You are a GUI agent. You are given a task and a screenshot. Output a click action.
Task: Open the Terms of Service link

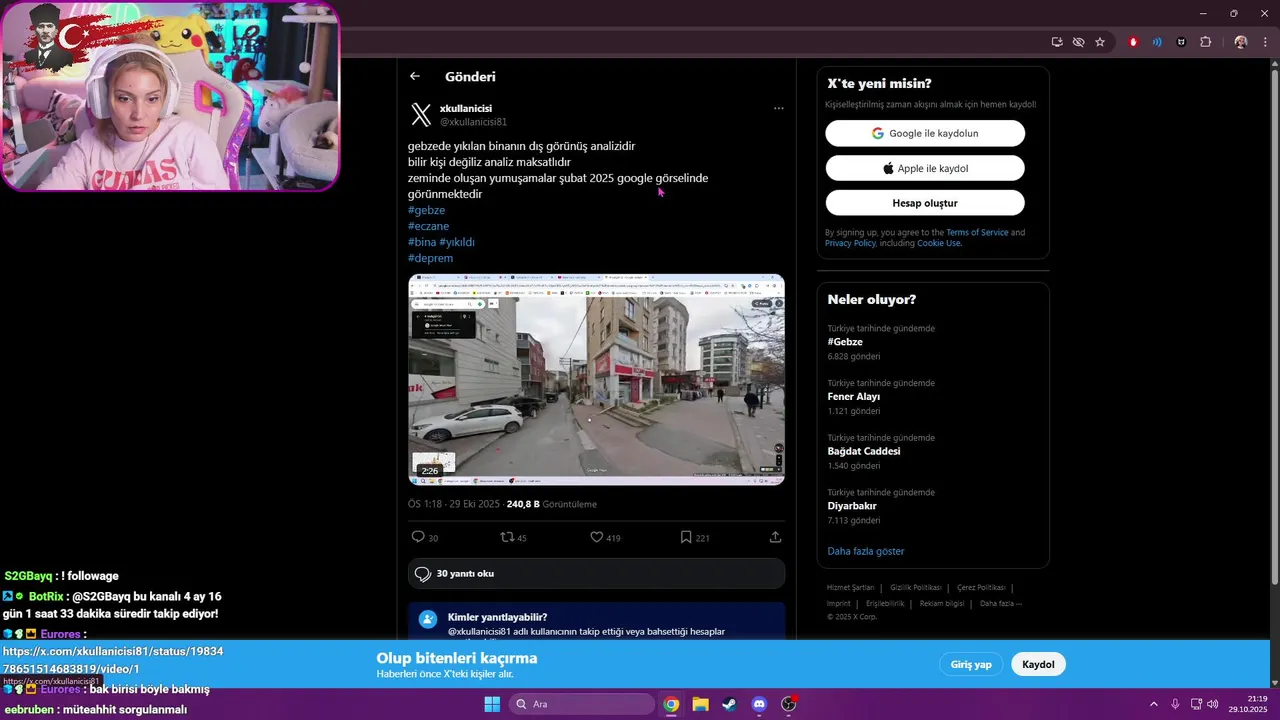(x=977, y=232)
